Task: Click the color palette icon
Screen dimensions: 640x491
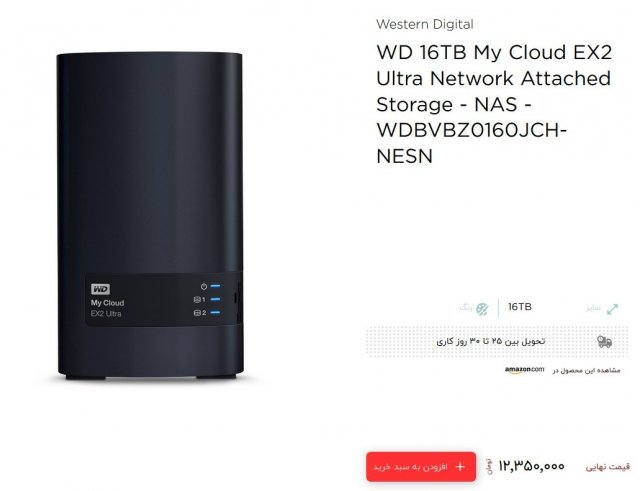Action: (482, 309)
